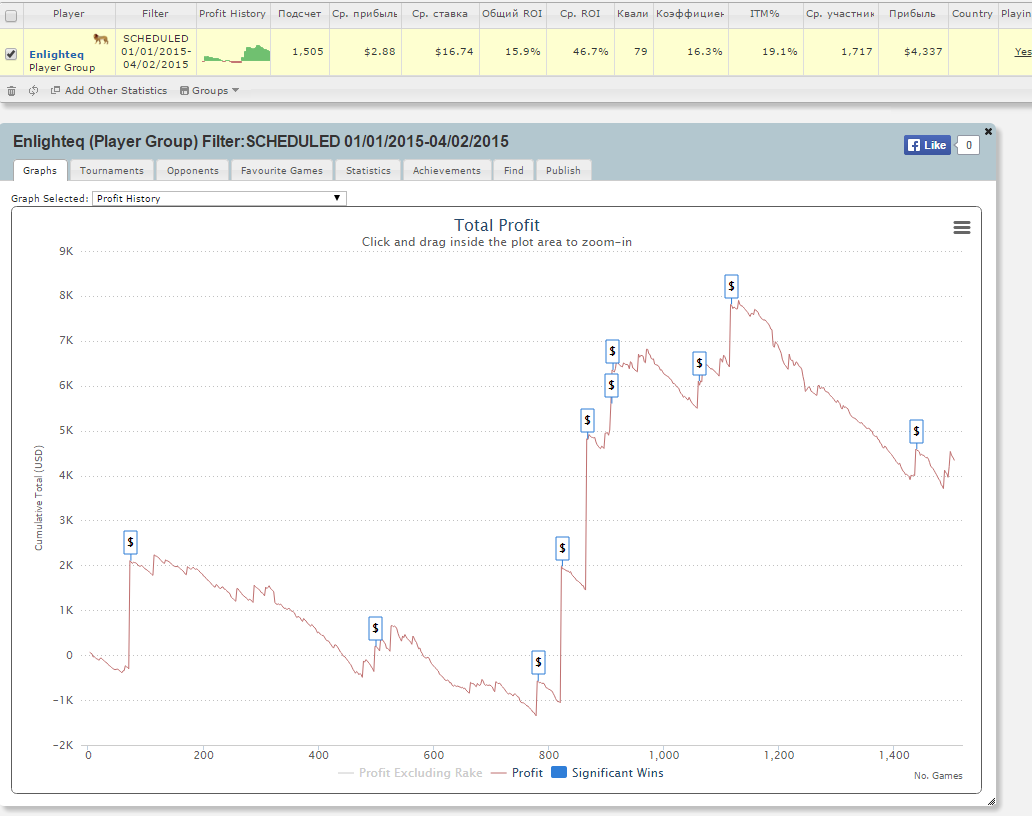This screenshot has width=1032, height=816.
Task: Sort by the Ср. ROI column header
Action: (x=580, y=14)
